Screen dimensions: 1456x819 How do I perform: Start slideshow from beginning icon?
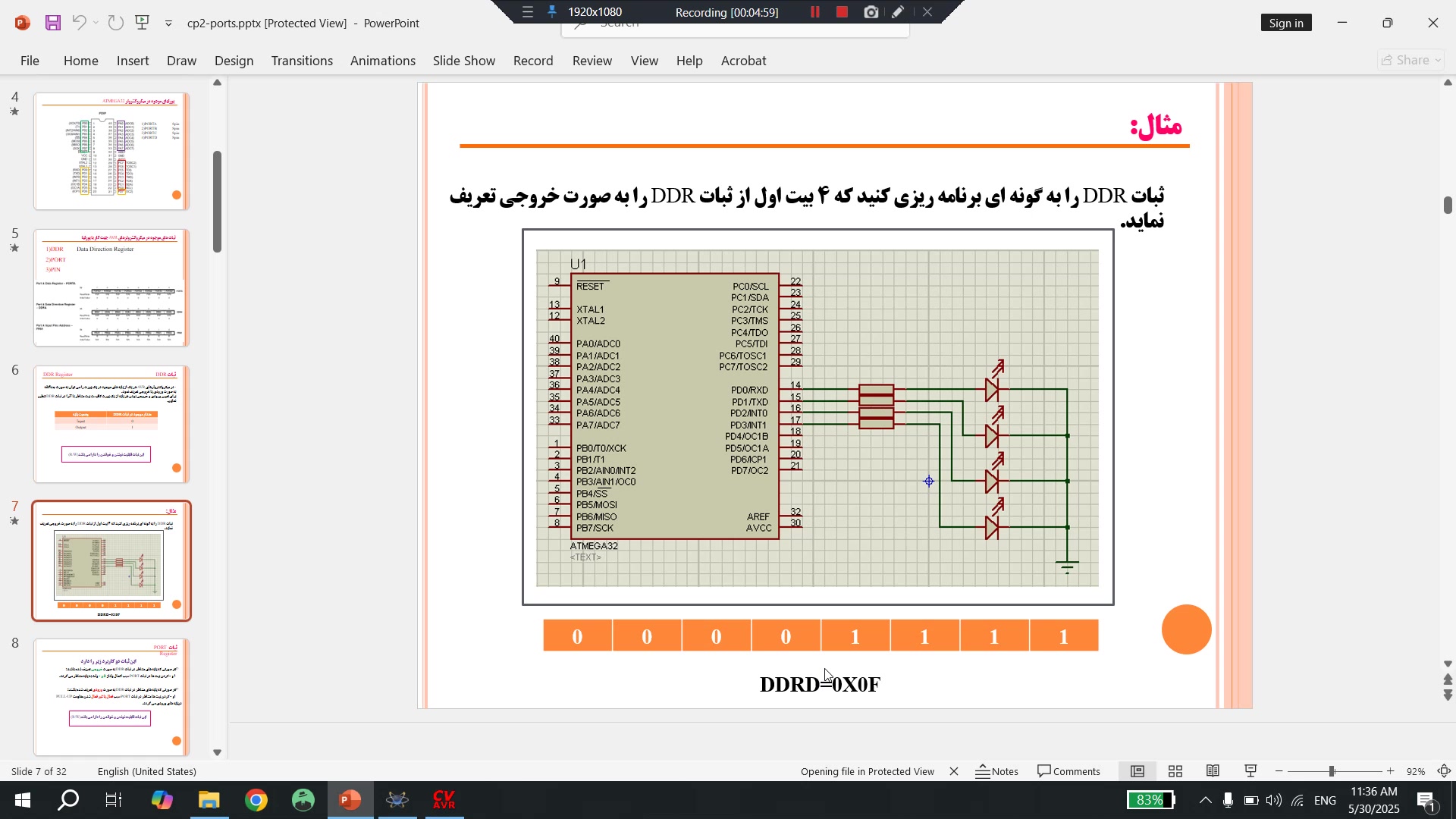[x=142, y=23]
